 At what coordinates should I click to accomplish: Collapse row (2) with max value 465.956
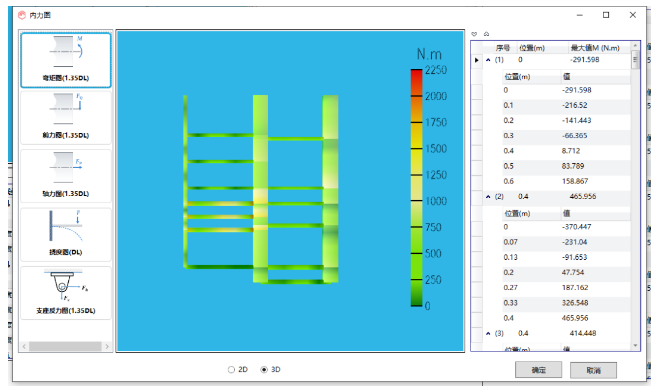(488, 197)
